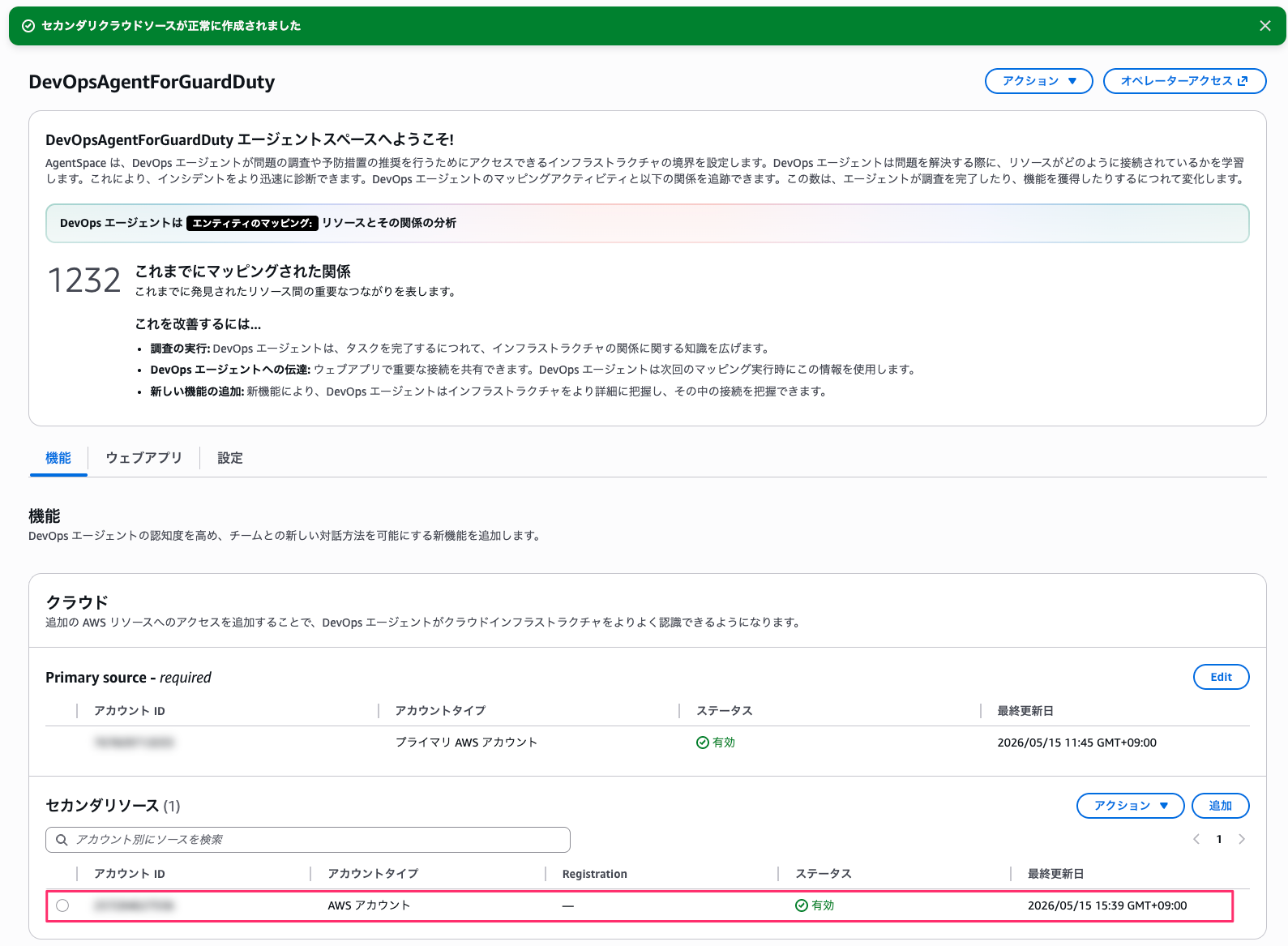
Task: Click the 最終更新日 header in secondary sources table
Action: [1055, 874]
